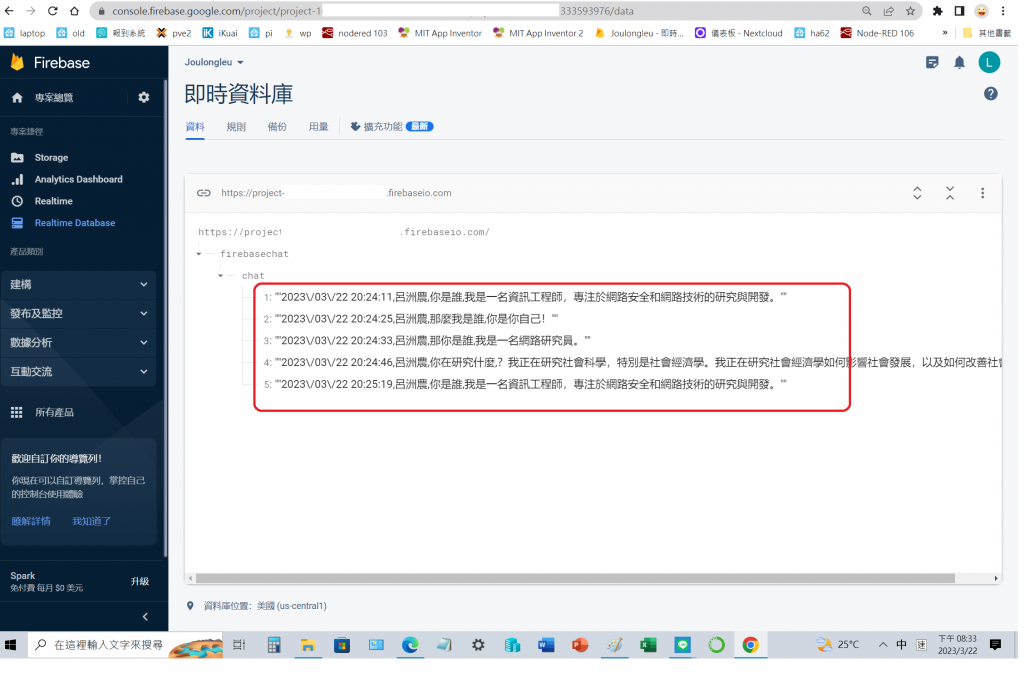Collapse the firebasechat tree node
Viewport: 1024px width, 683px height.
[x=199, y=254]
